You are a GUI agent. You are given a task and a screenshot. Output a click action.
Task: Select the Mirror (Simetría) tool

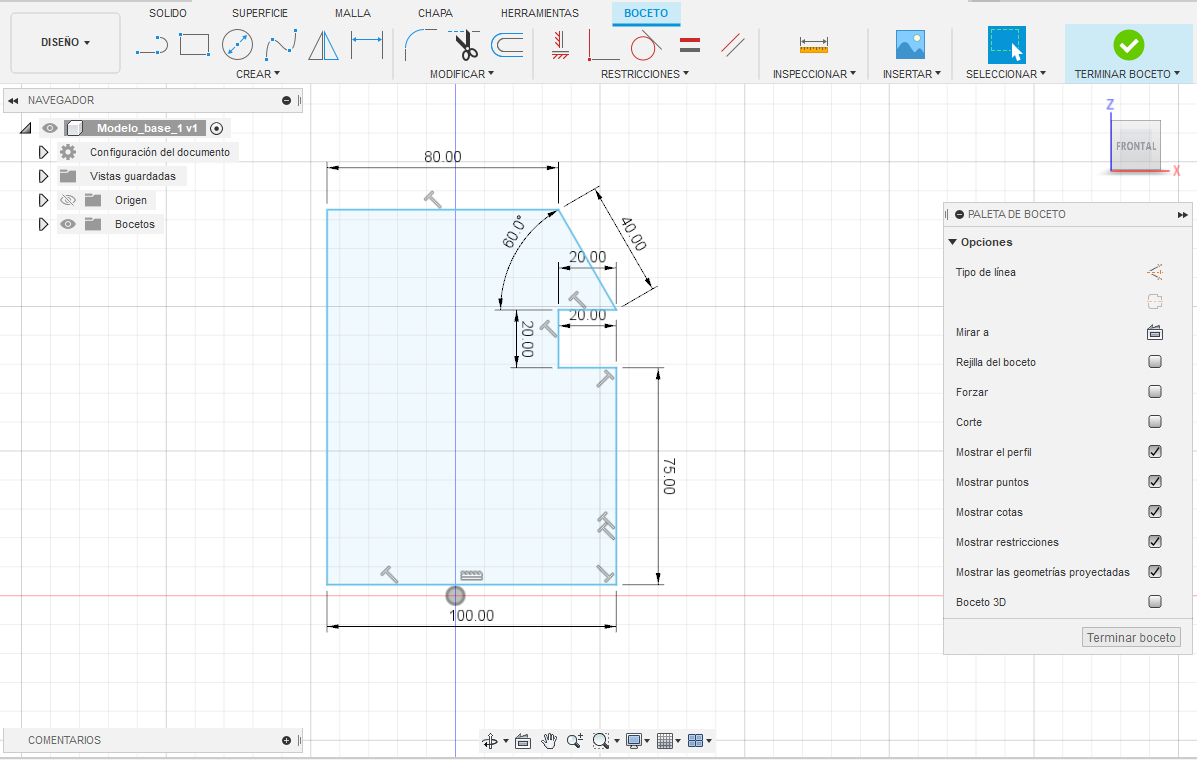point(324,45)
